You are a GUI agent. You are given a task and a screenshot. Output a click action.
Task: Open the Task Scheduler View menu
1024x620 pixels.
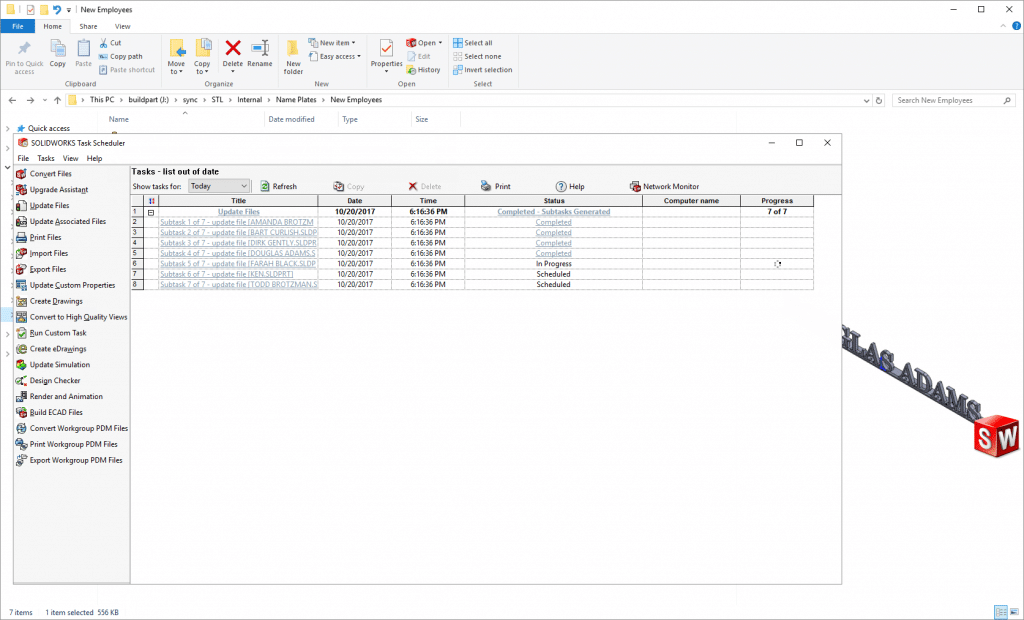click(71, 158)
